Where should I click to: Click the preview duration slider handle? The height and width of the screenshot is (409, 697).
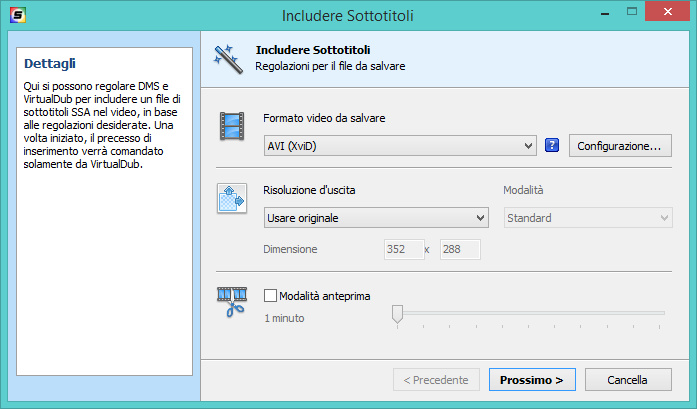pos(397,315)
